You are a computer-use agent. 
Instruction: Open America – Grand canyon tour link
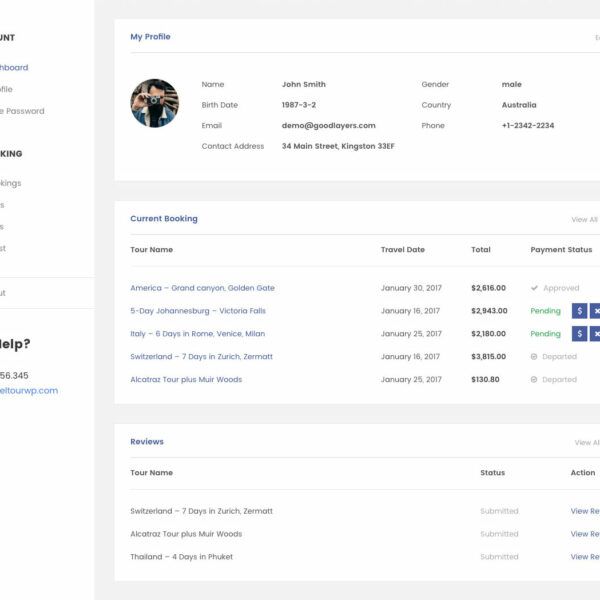(202, 288)
